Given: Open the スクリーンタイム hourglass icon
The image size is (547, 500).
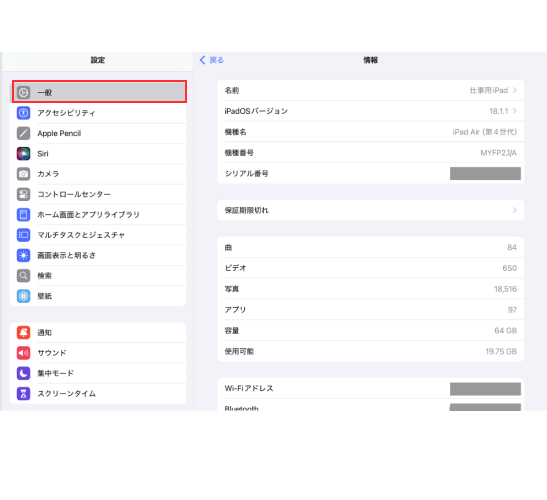Looking at the screenshot, I should tap(23, 394).
